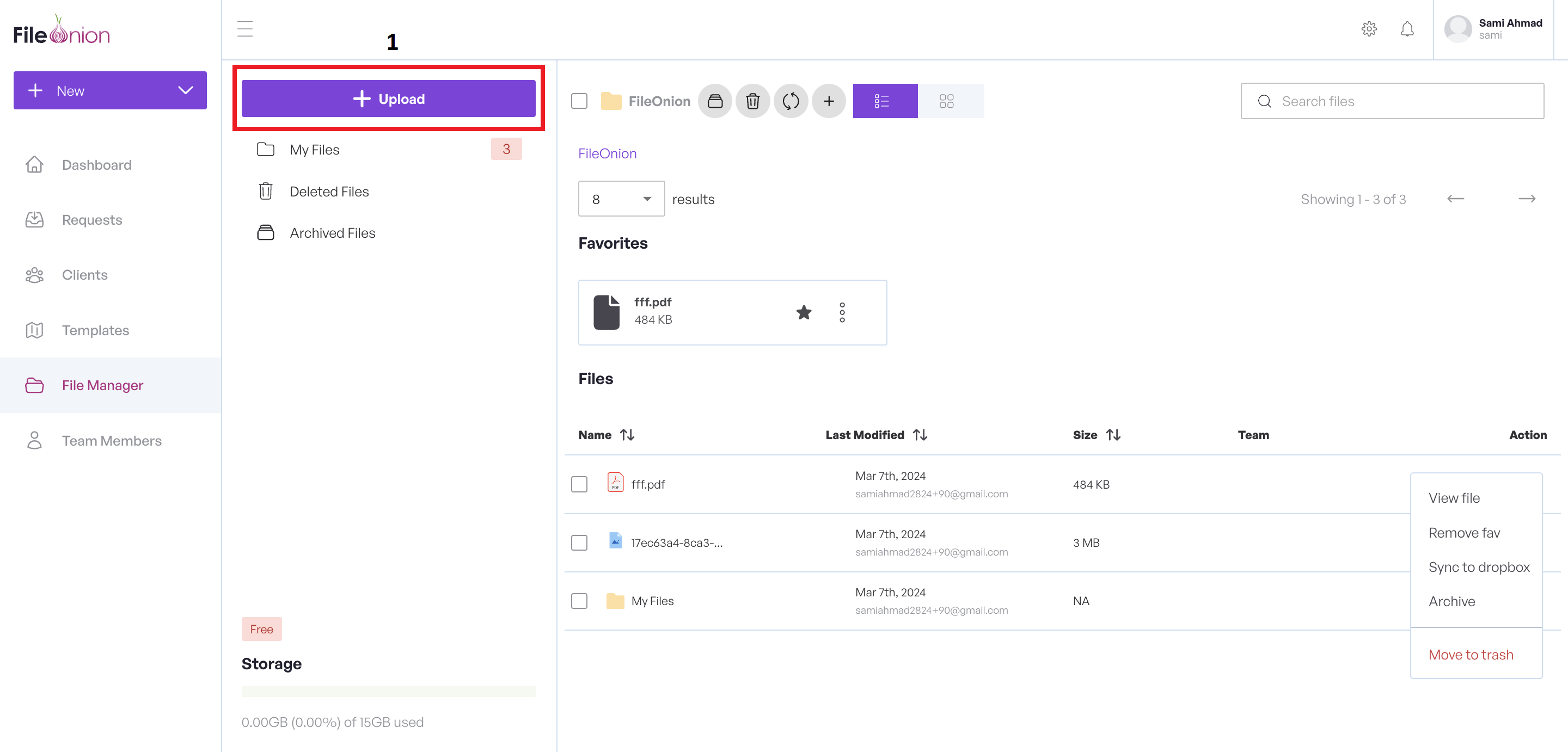Toggle the hamburger sidebar menu

click(x=244, y=29)
